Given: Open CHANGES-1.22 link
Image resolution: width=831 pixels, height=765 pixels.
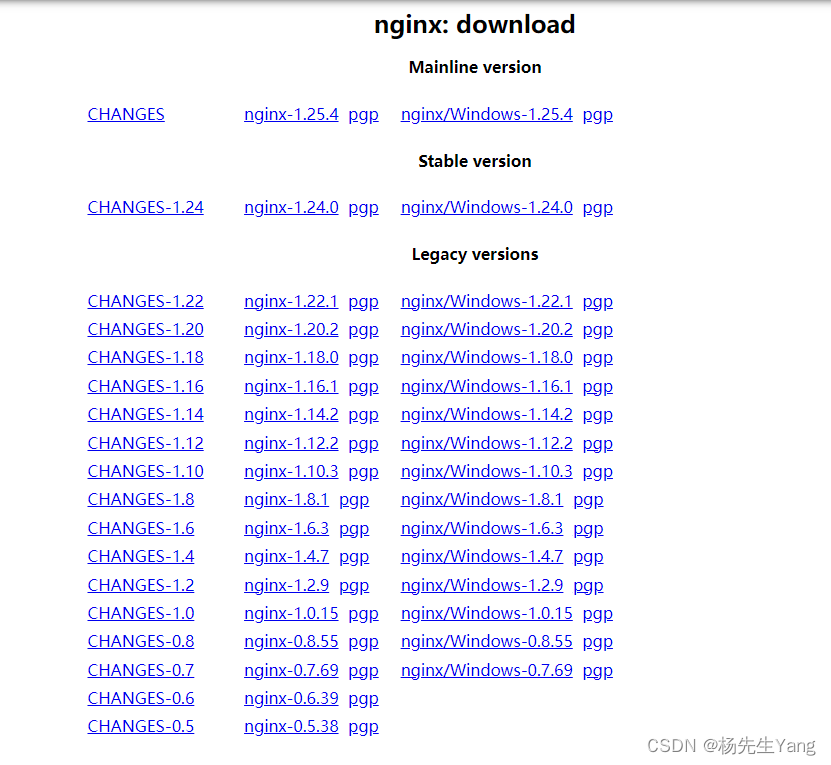Looking at the screenshot, I should click(146, 302).
